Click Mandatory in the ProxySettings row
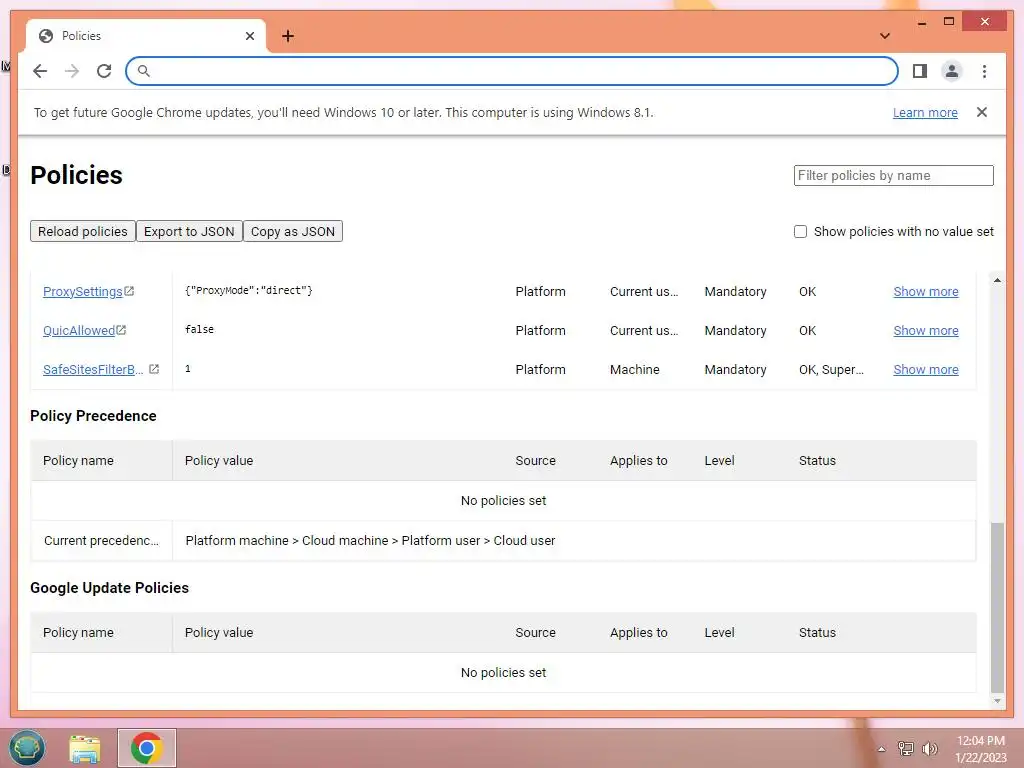The image size is (1024, 768). coord(735,291)
